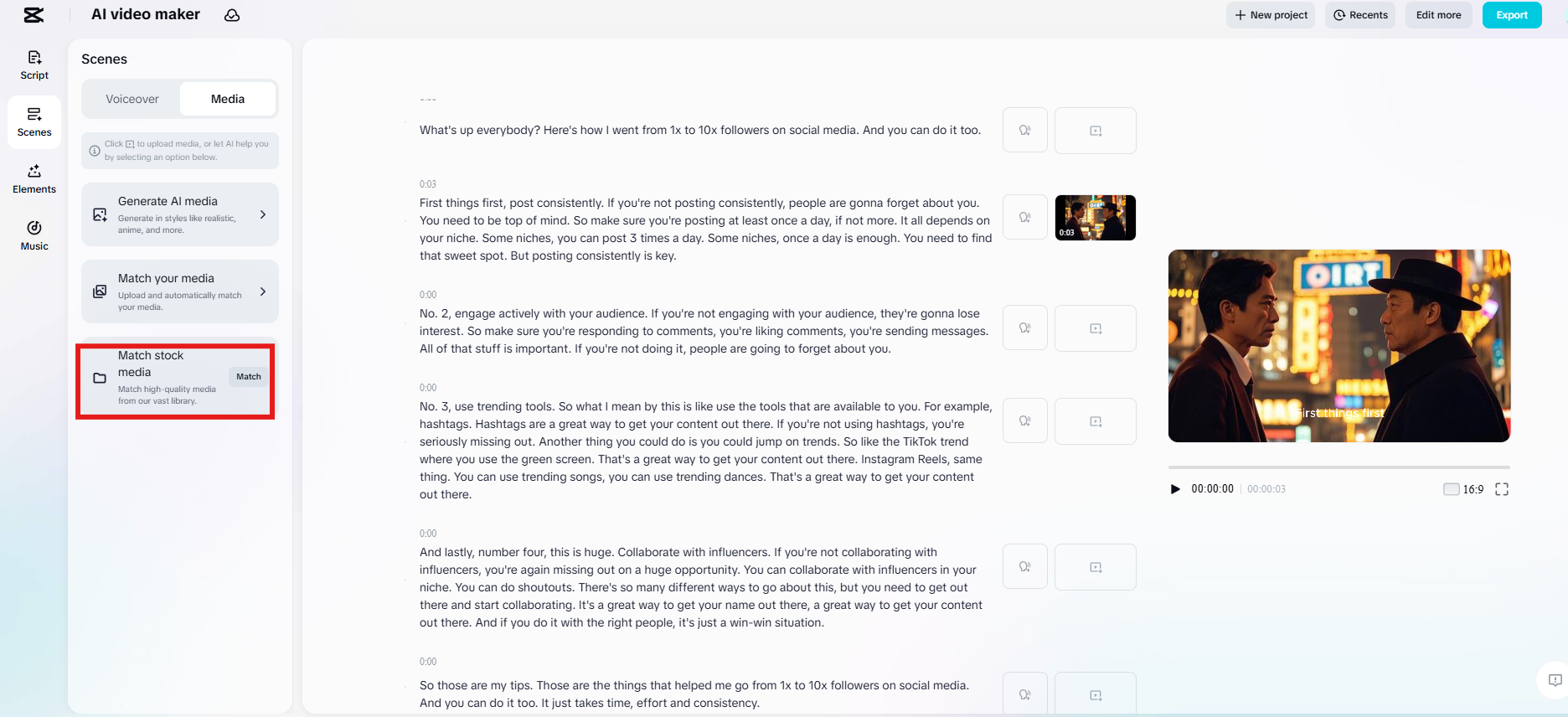Play the video preview
This screenshot has width=1568, height=717.
(1175, 489)
